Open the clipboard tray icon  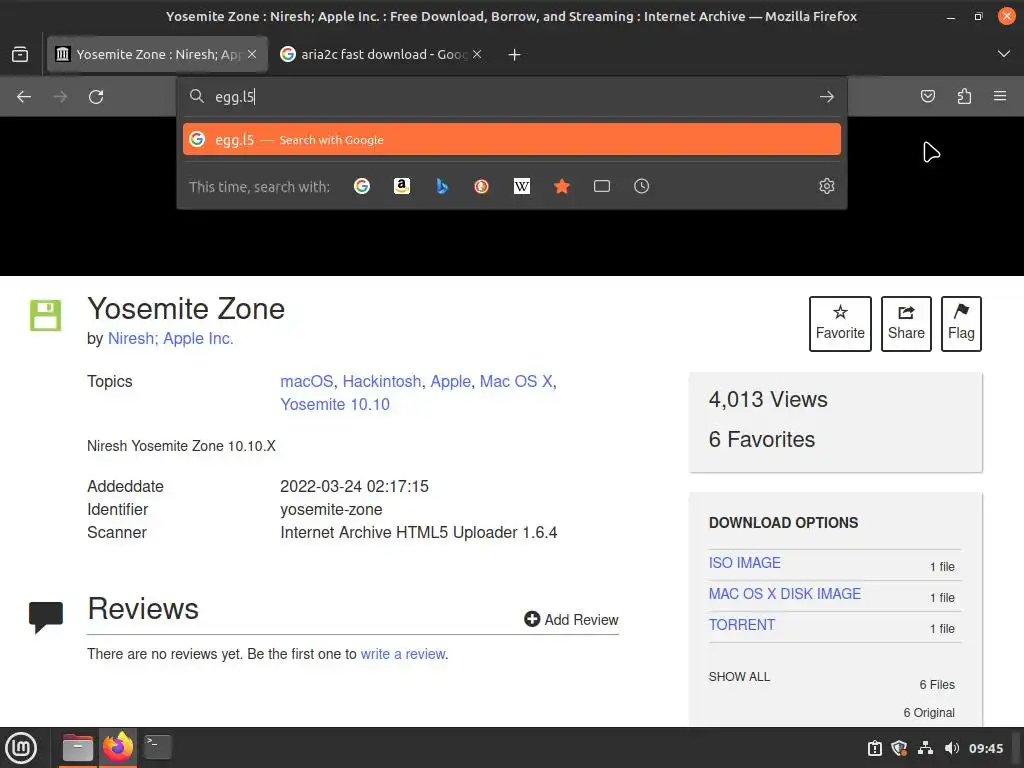point(874,748)
